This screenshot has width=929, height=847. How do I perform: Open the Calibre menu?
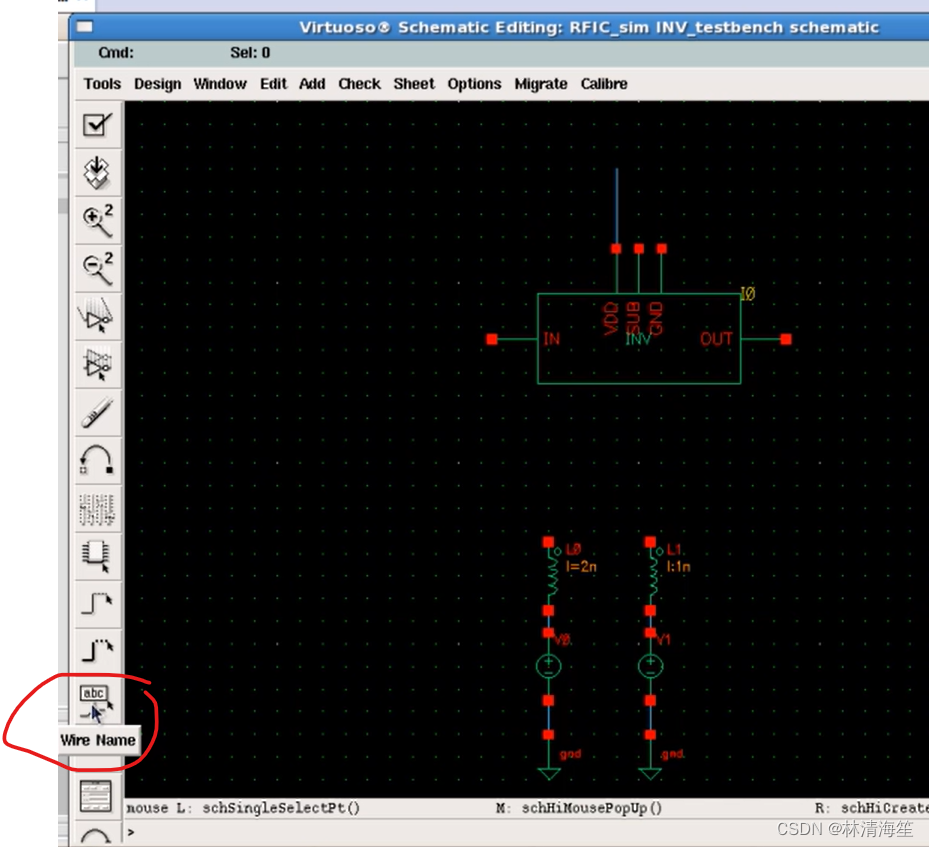coord(604,84)
